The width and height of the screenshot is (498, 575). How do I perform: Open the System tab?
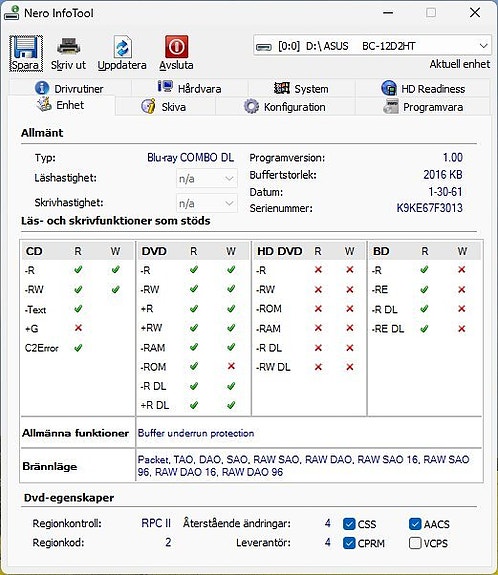click(301, 88)
